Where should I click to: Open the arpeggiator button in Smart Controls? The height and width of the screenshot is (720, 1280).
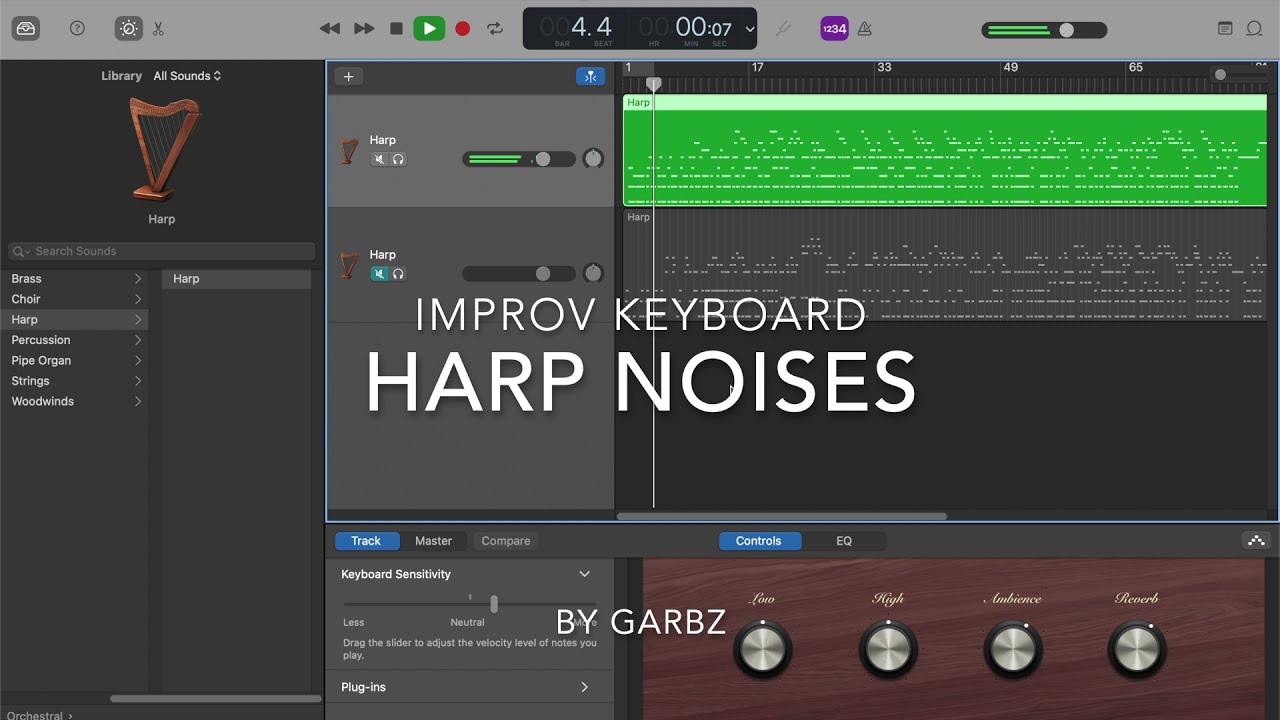[1256, 541]
